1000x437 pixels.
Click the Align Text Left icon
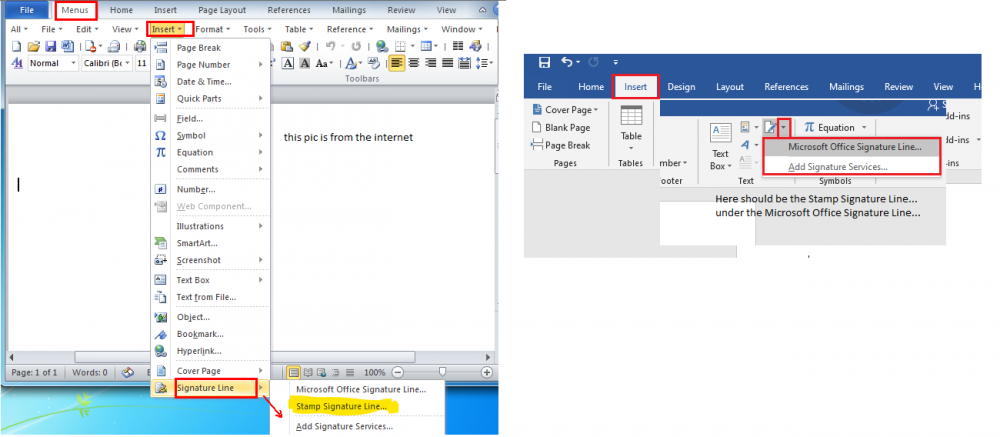pos(397,63)
